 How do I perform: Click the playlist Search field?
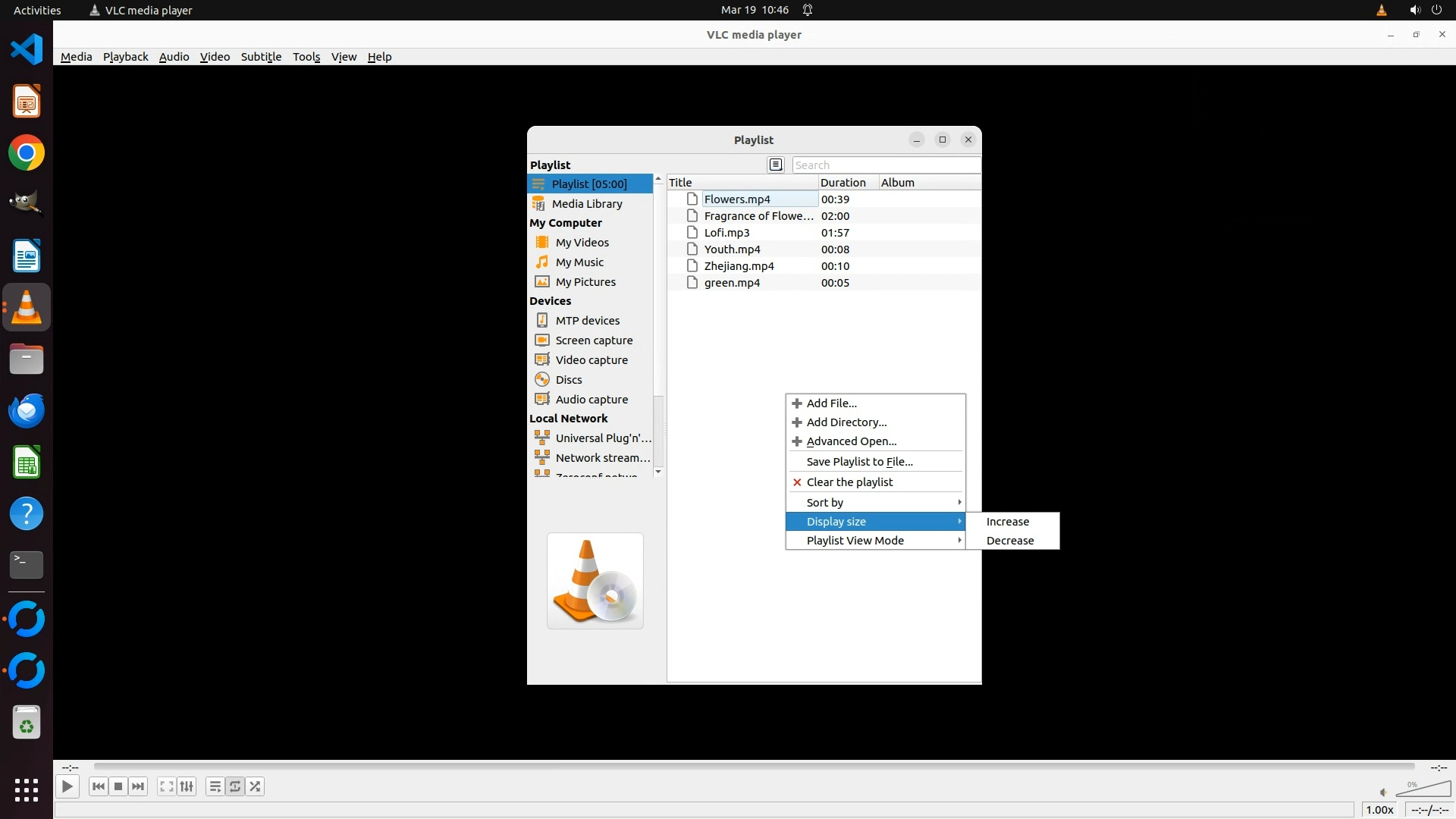coord(885,165)
